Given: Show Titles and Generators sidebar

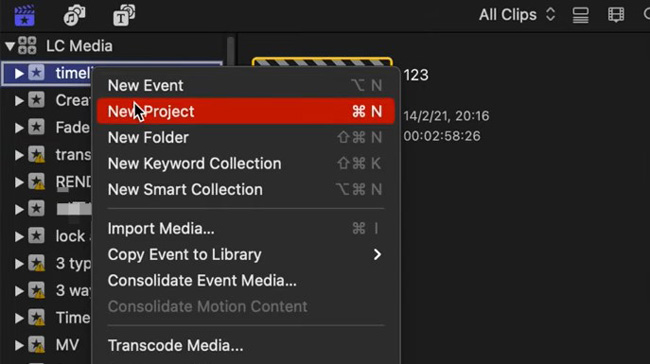Looking at the screenshot, I should pyautogui.click(x=124, y=15).
